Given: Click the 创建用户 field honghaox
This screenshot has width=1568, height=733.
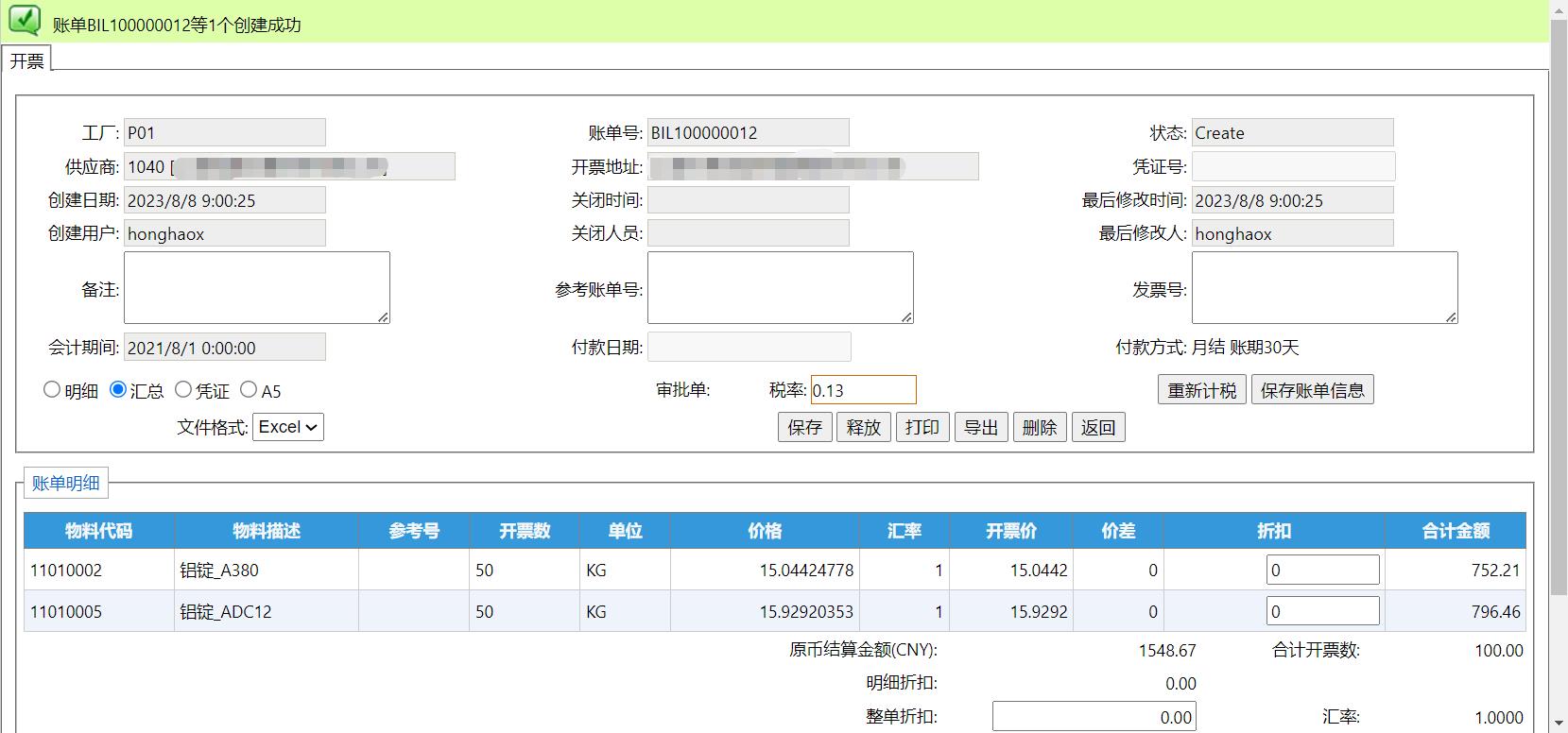Looking at the screenshot, I should [225, 233].
